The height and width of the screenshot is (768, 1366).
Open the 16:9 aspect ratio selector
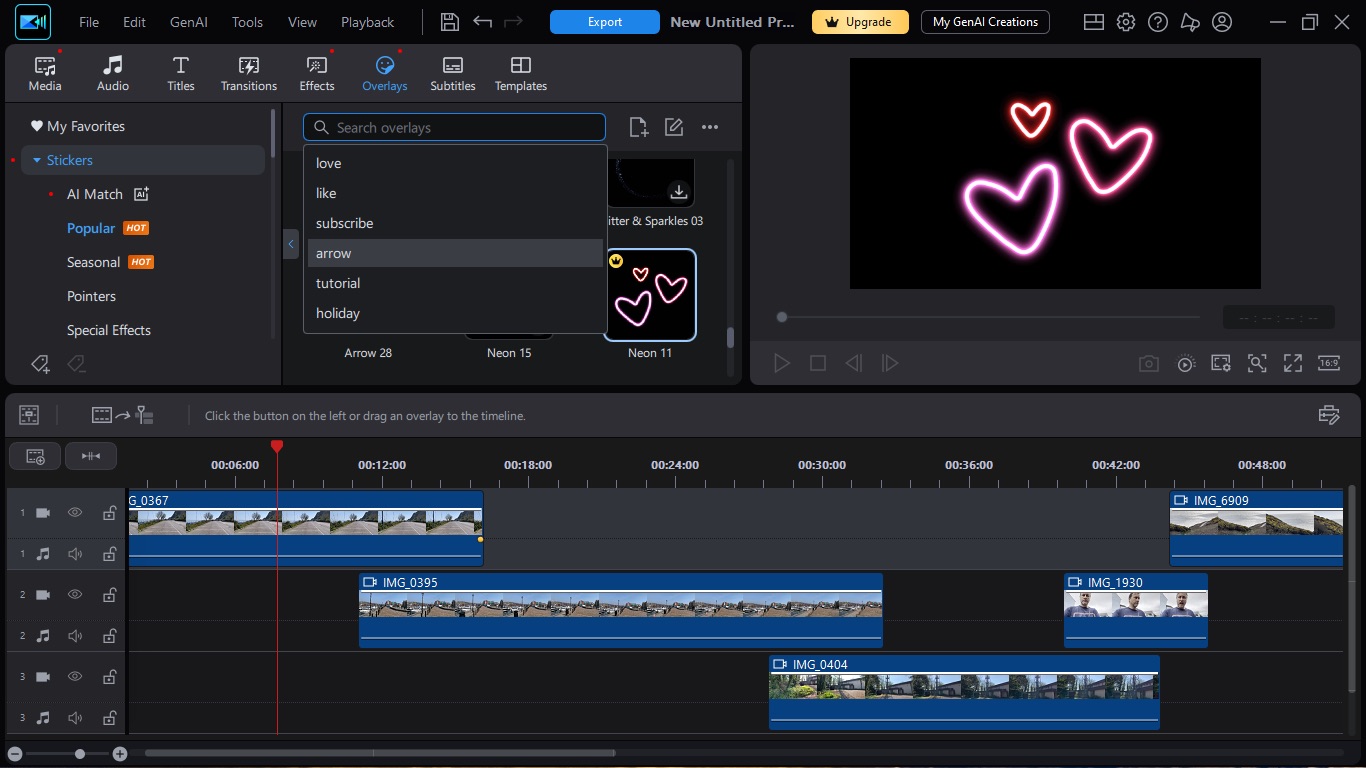tap(1328, 364)
